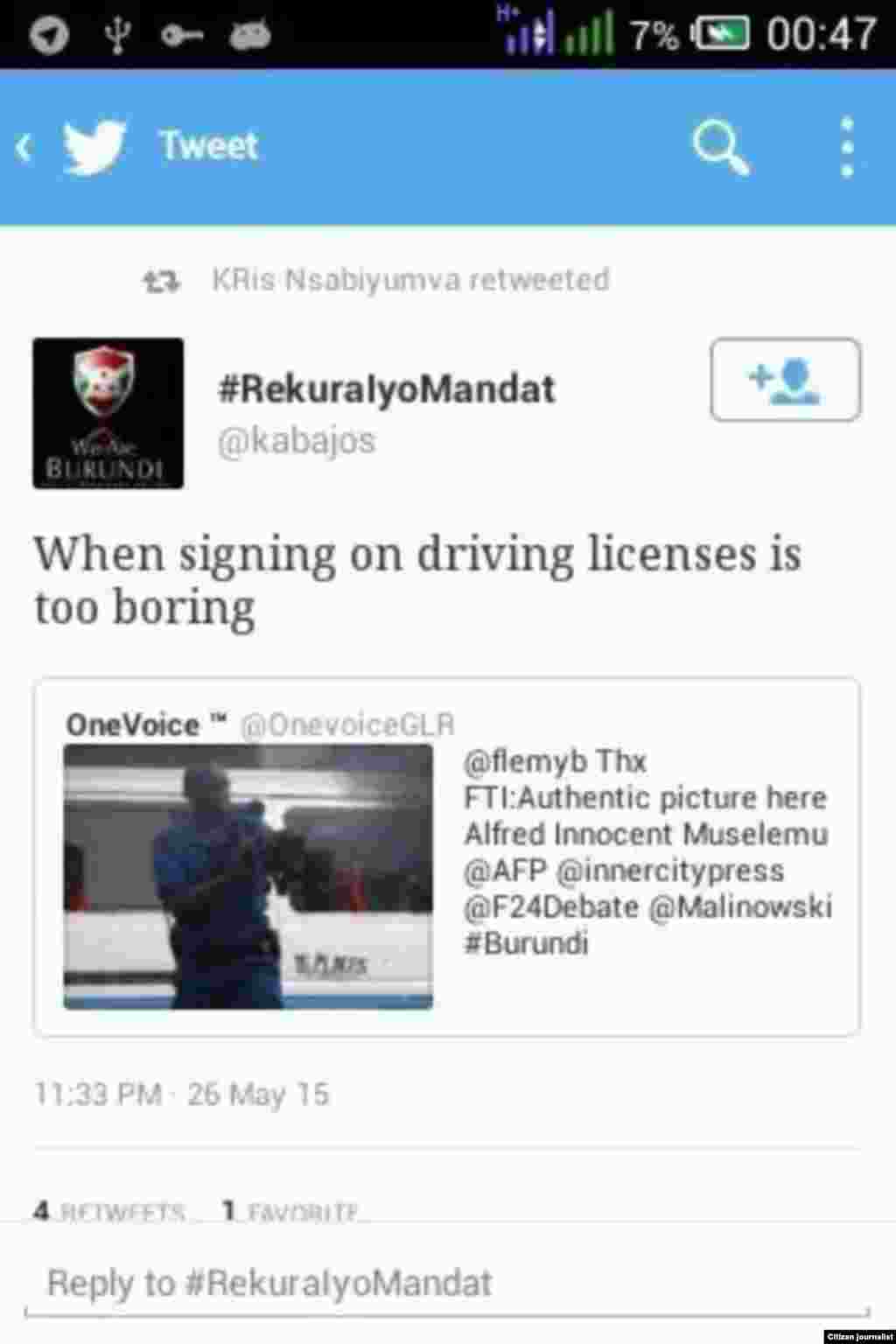896x1344 pixels.
Task: Tap the battery icon in status bar
Action: pyautogui.click(x=720, y=34)
